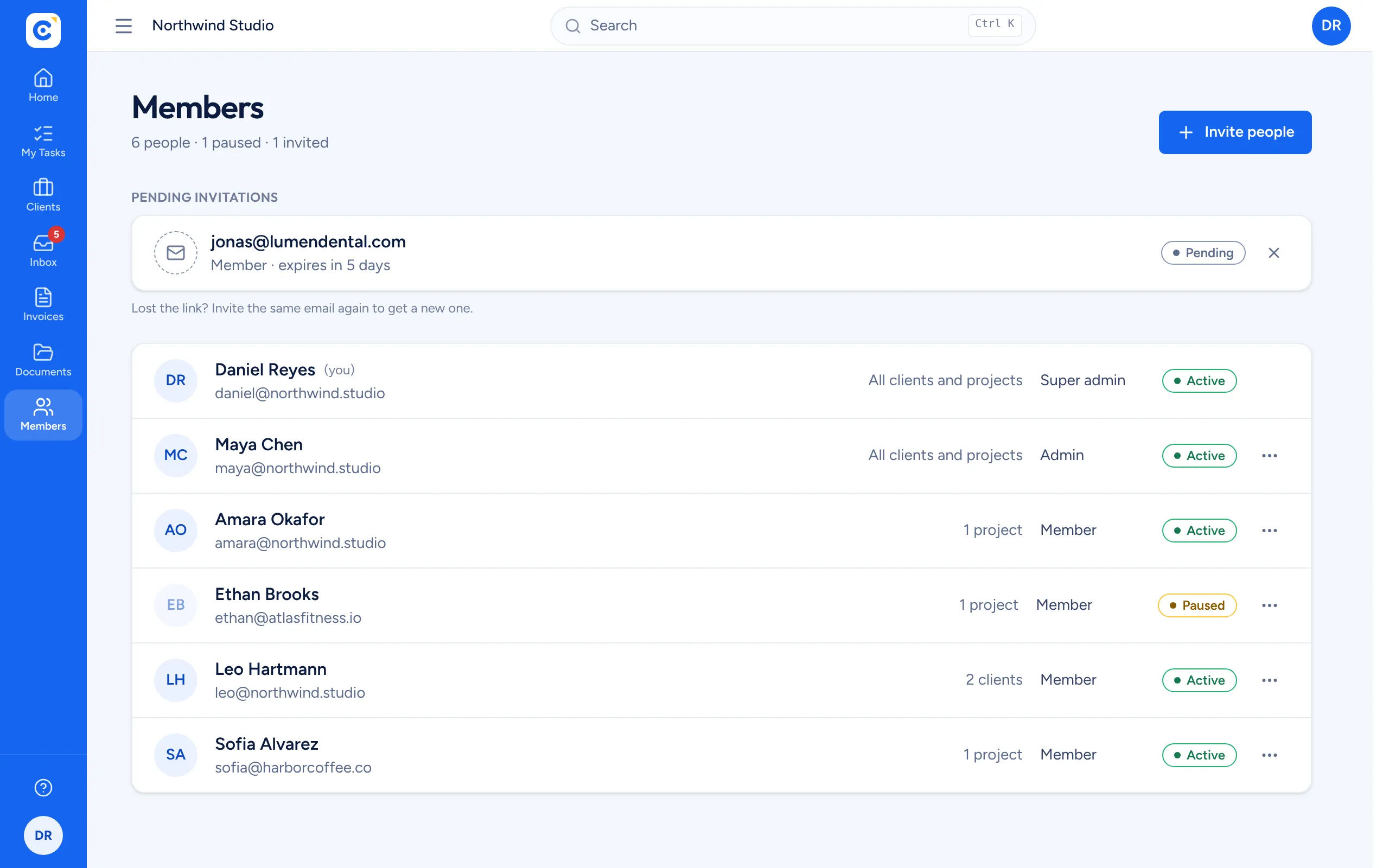
Task: Click the Invite people button
Action: point(1234,132)
